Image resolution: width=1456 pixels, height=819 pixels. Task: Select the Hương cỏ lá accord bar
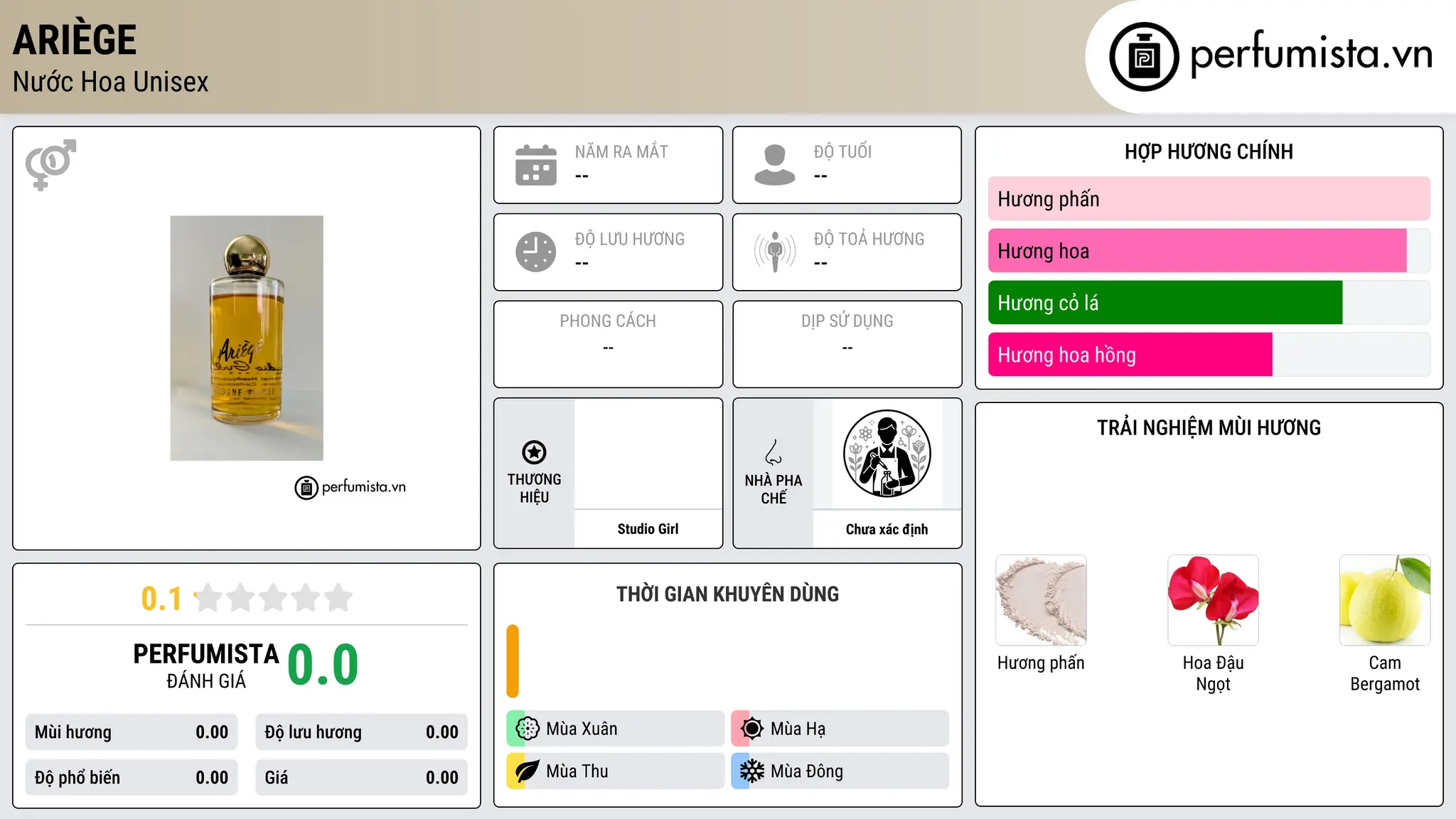click(1209, 303)
